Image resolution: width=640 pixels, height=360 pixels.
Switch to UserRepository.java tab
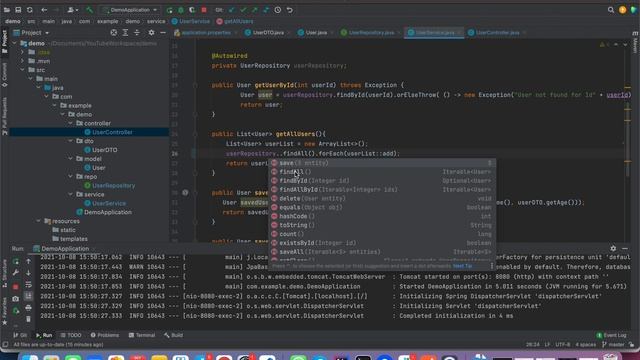coord(371,33)
